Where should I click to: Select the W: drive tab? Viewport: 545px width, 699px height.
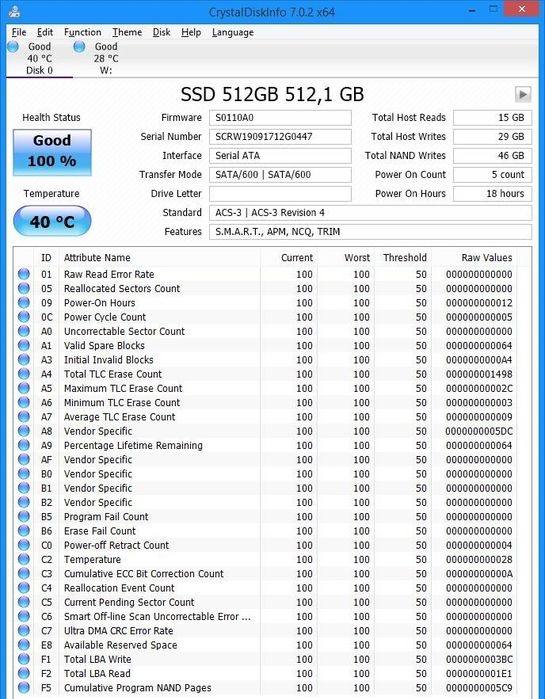tap(106, 58)
